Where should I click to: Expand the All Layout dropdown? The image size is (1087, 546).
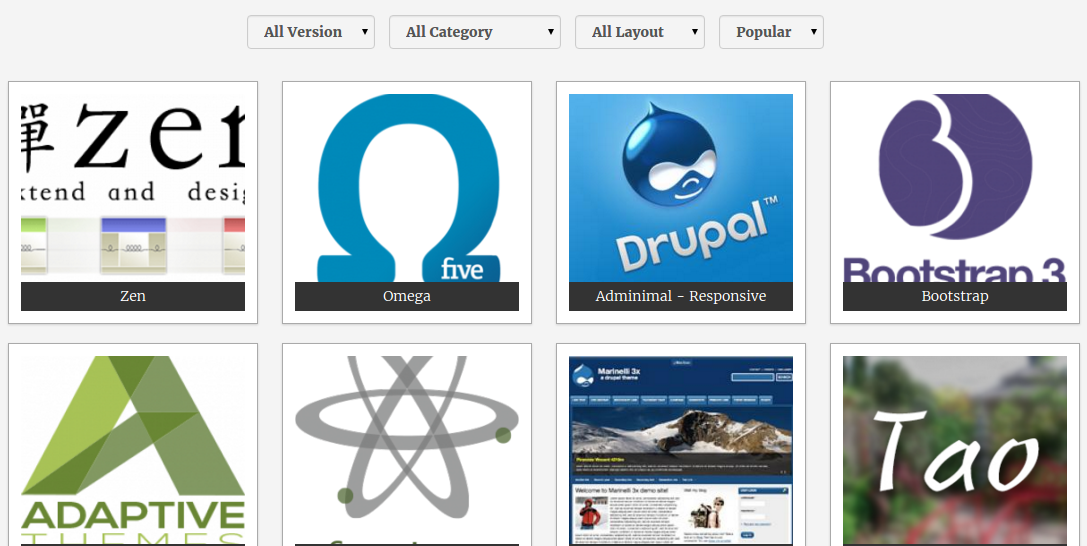640,32
